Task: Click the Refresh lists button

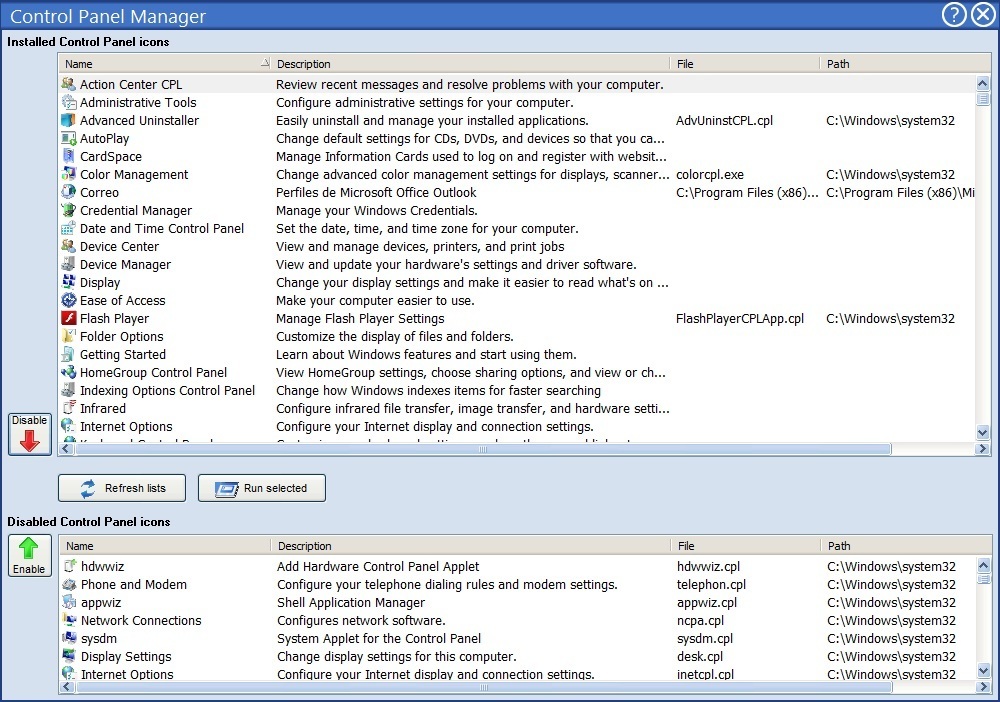Action: pos(121,488)
